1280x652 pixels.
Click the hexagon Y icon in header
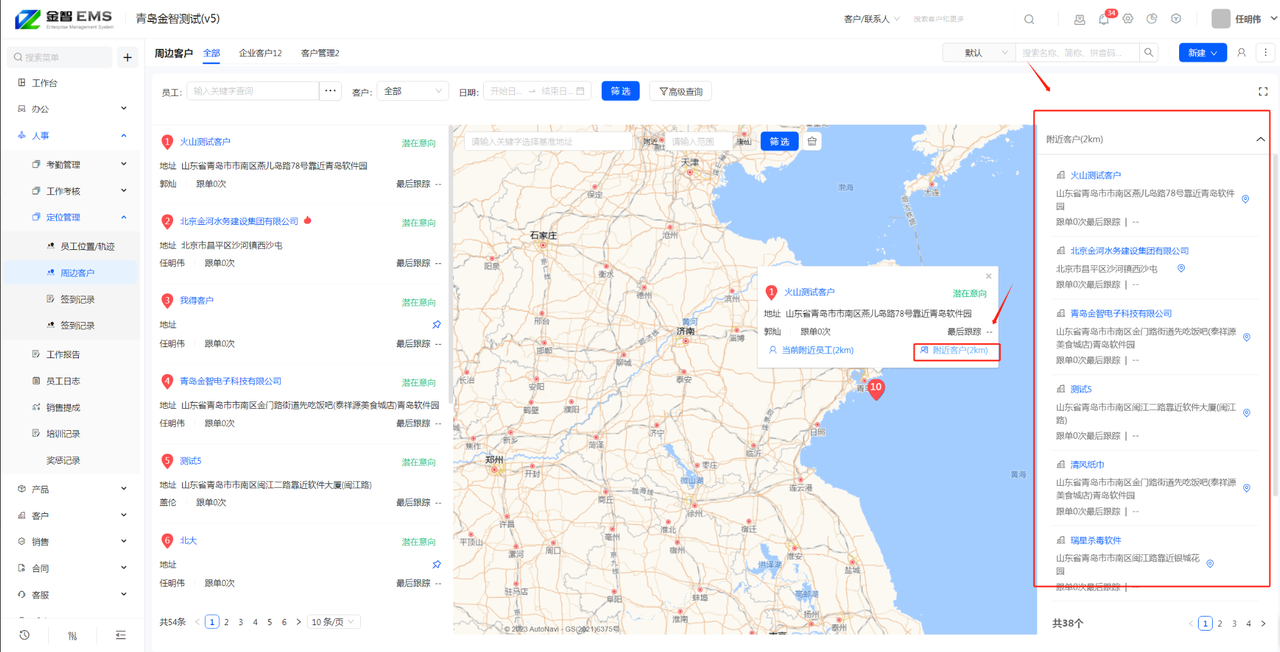(1176, 19)
